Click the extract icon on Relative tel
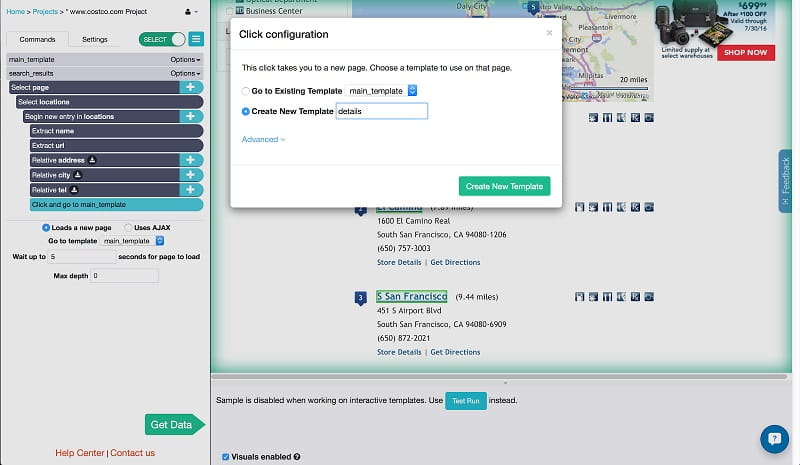The height and width of the screenshot is (465, 800). click(74, 190)
